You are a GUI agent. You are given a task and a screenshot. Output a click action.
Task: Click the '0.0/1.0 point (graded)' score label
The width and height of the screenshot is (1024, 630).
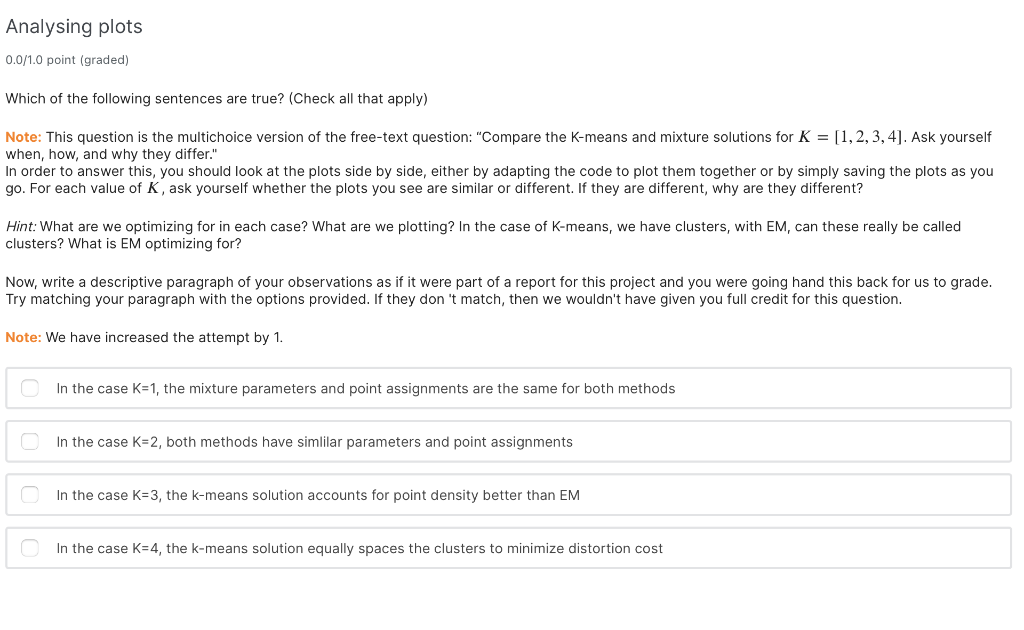pos(67,60)
